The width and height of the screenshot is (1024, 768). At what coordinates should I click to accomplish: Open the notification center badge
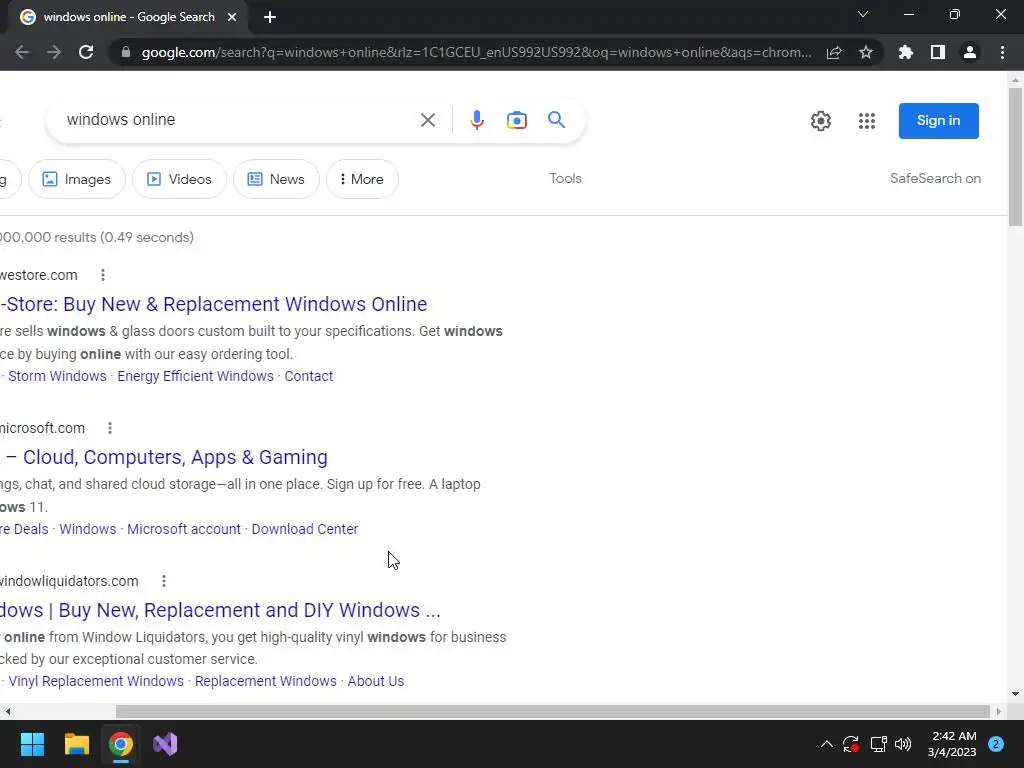point(996,744)
